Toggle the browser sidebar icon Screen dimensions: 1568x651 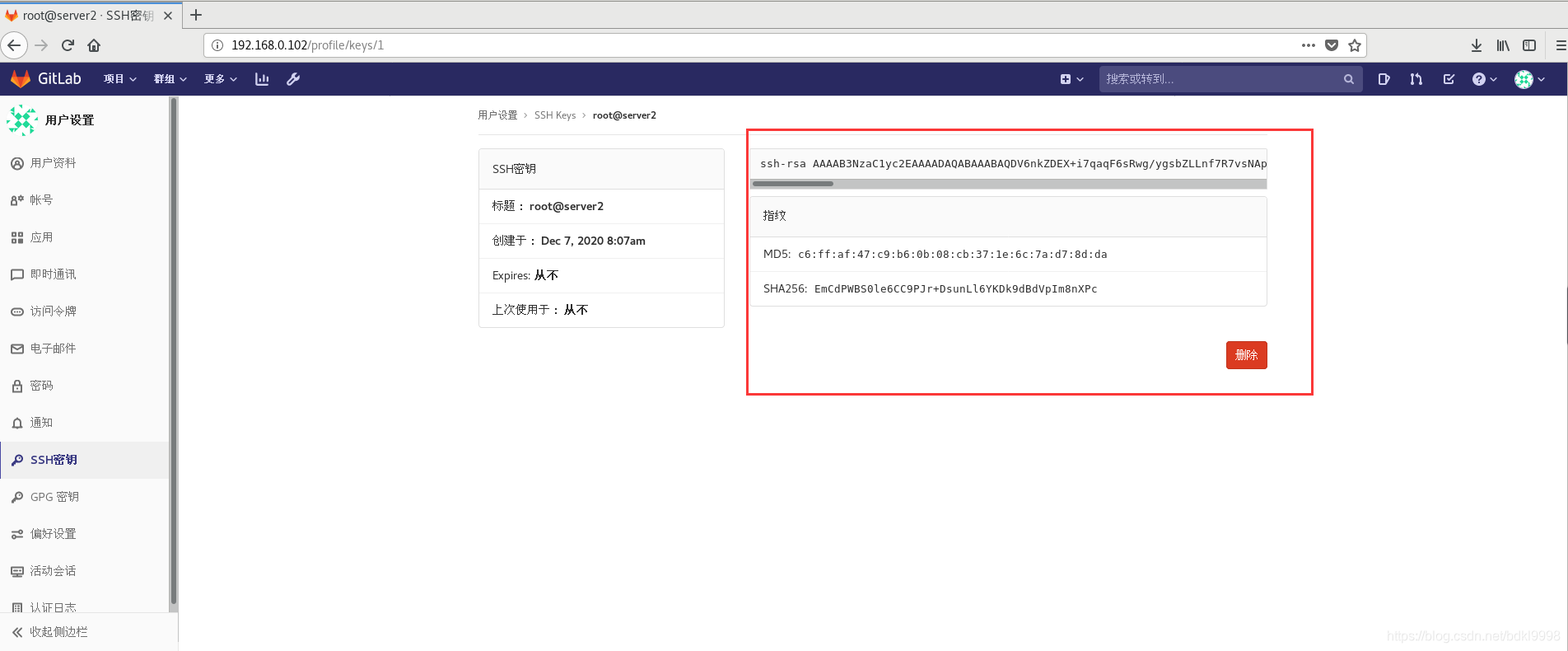click(1529, 45)
